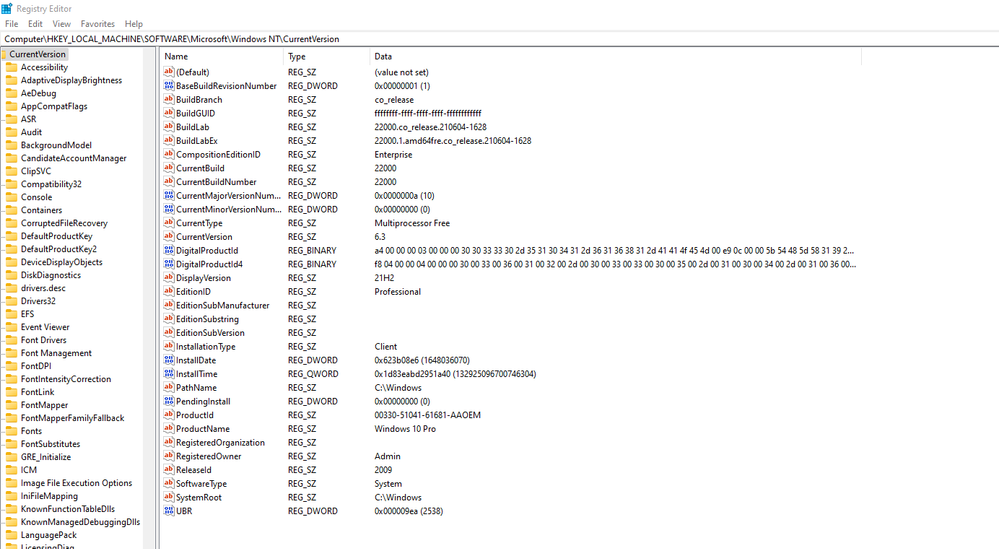999x549 pixels.
Task: Select the CompositionEditionID string icon
Action: click(x=169, y=154)
